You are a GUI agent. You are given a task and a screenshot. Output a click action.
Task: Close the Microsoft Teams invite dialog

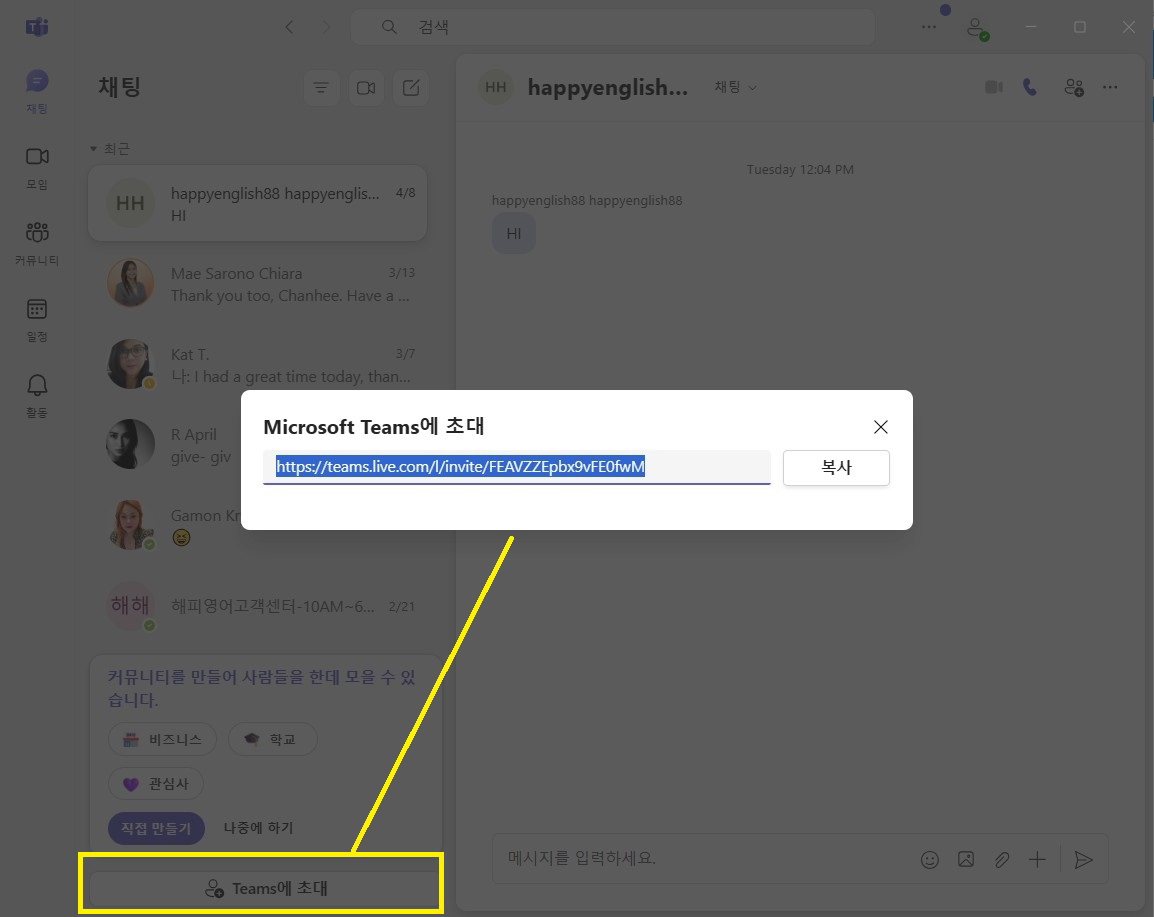[880, 427]
